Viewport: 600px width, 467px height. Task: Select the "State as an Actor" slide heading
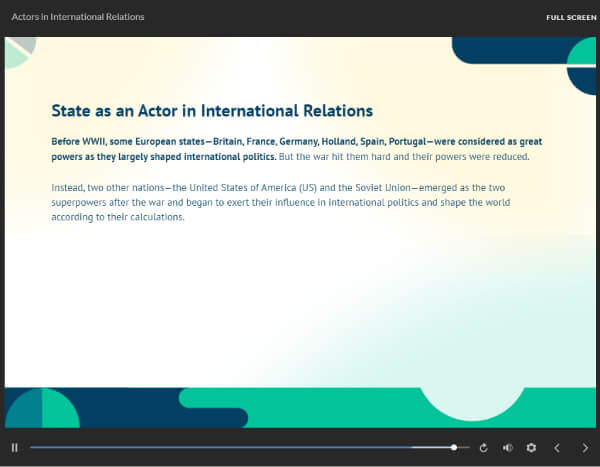click(x=212, y=111)
